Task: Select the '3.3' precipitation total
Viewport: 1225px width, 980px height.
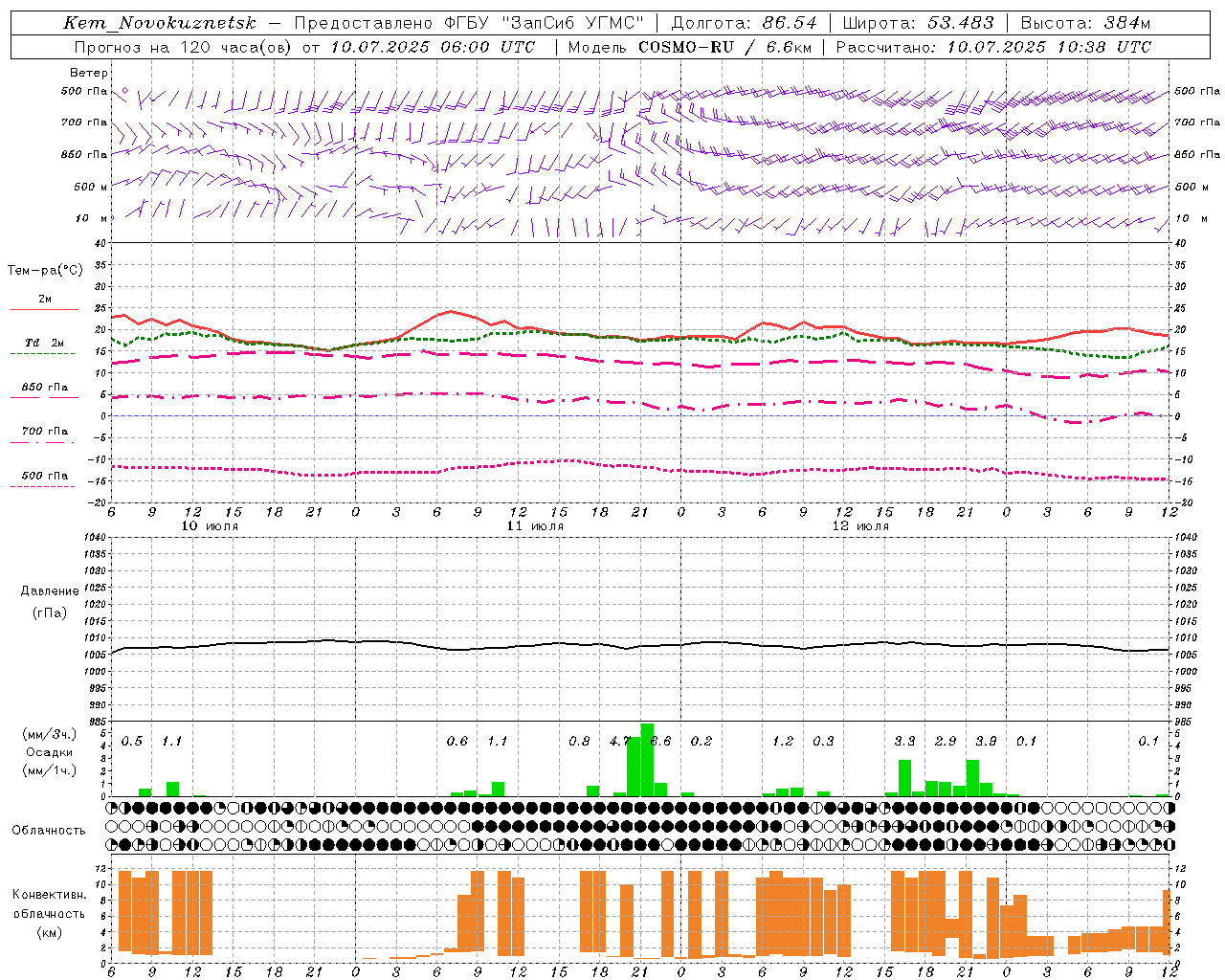Action: pyautogui.click(x=904, y=741)
